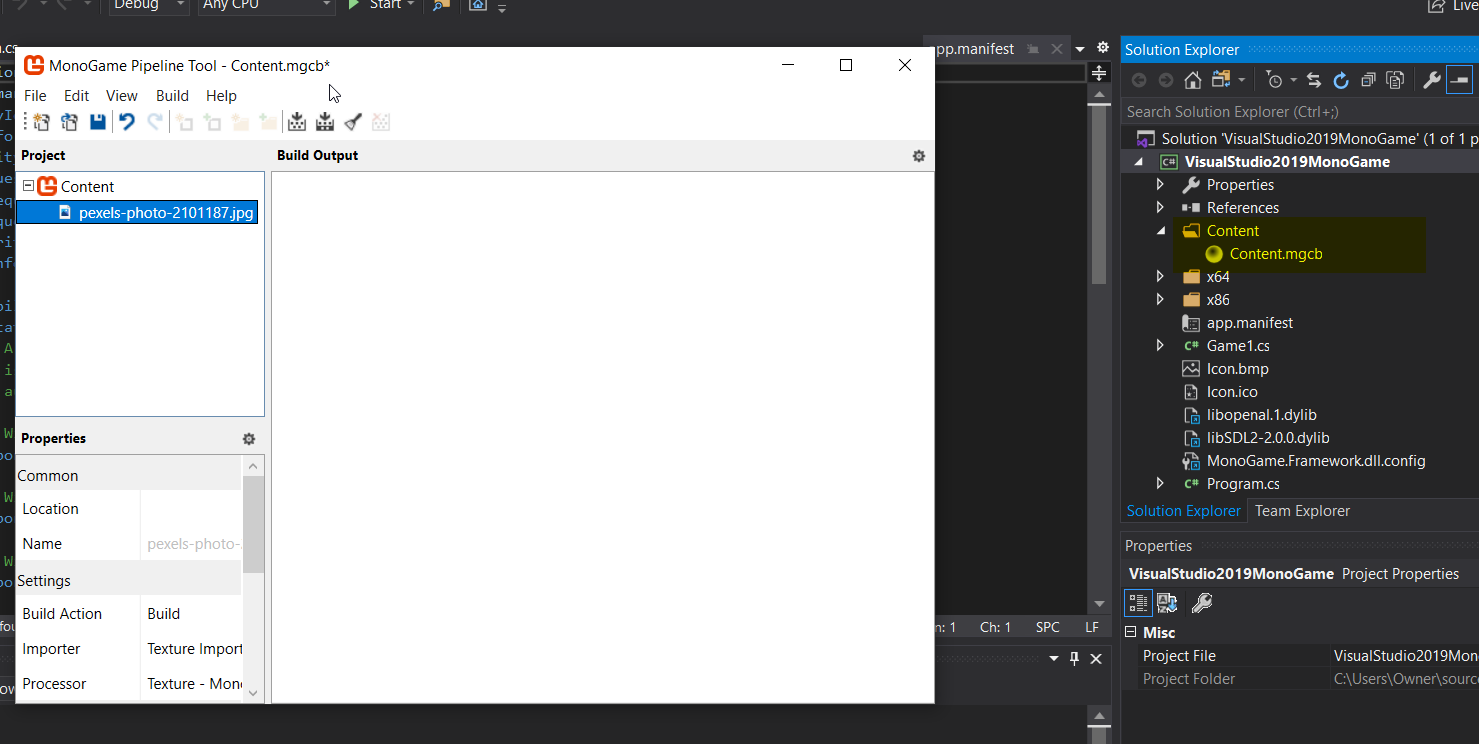1479x744 pixels.
Task: Save the content project with the floppy disk icon
Action: [98, 122]
